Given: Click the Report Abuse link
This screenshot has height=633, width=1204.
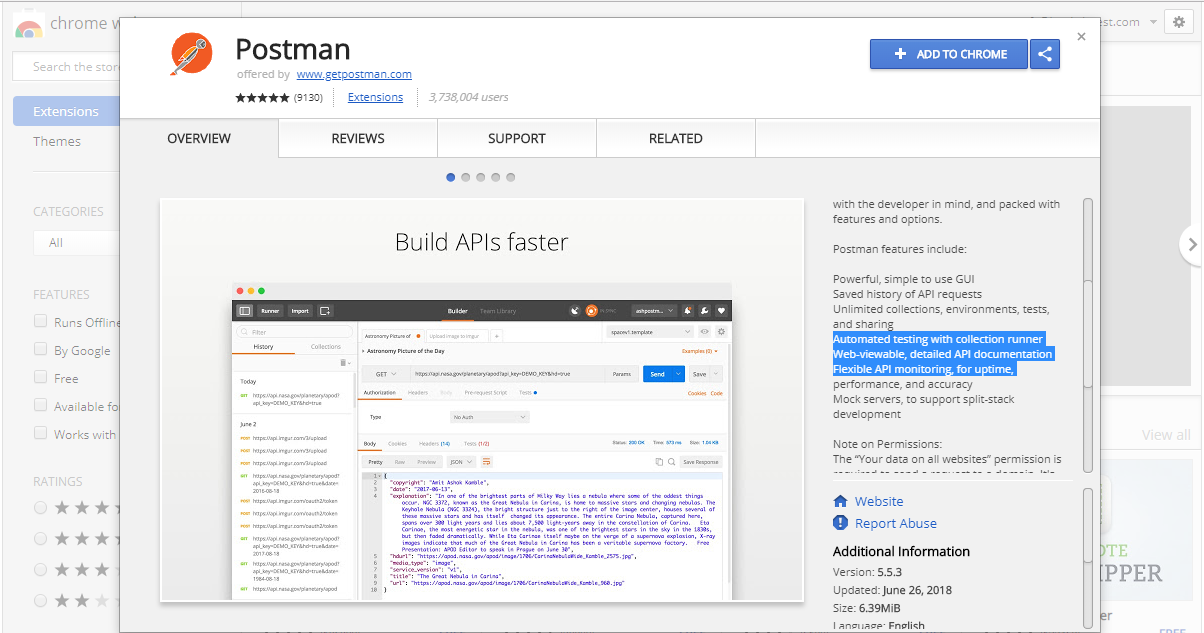Looking at the screenshot, I should pyautogui.click(x=896, y=523).
